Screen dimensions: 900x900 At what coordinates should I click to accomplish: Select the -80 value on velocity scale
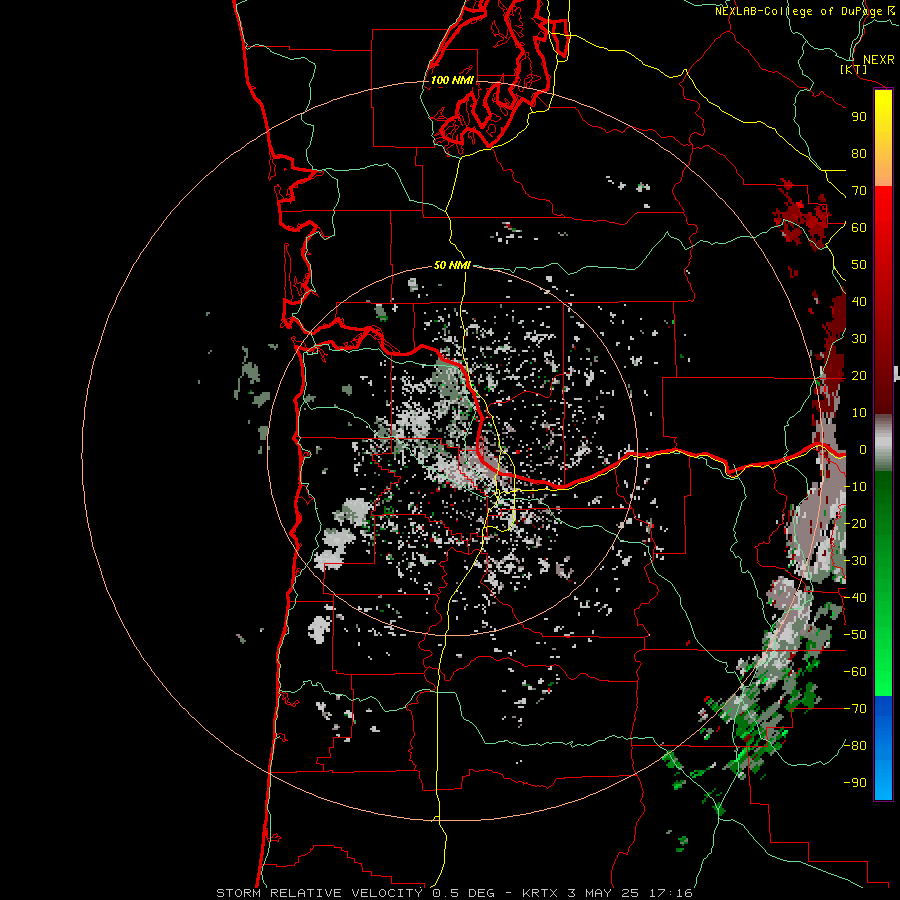click(x=855, y=746)
